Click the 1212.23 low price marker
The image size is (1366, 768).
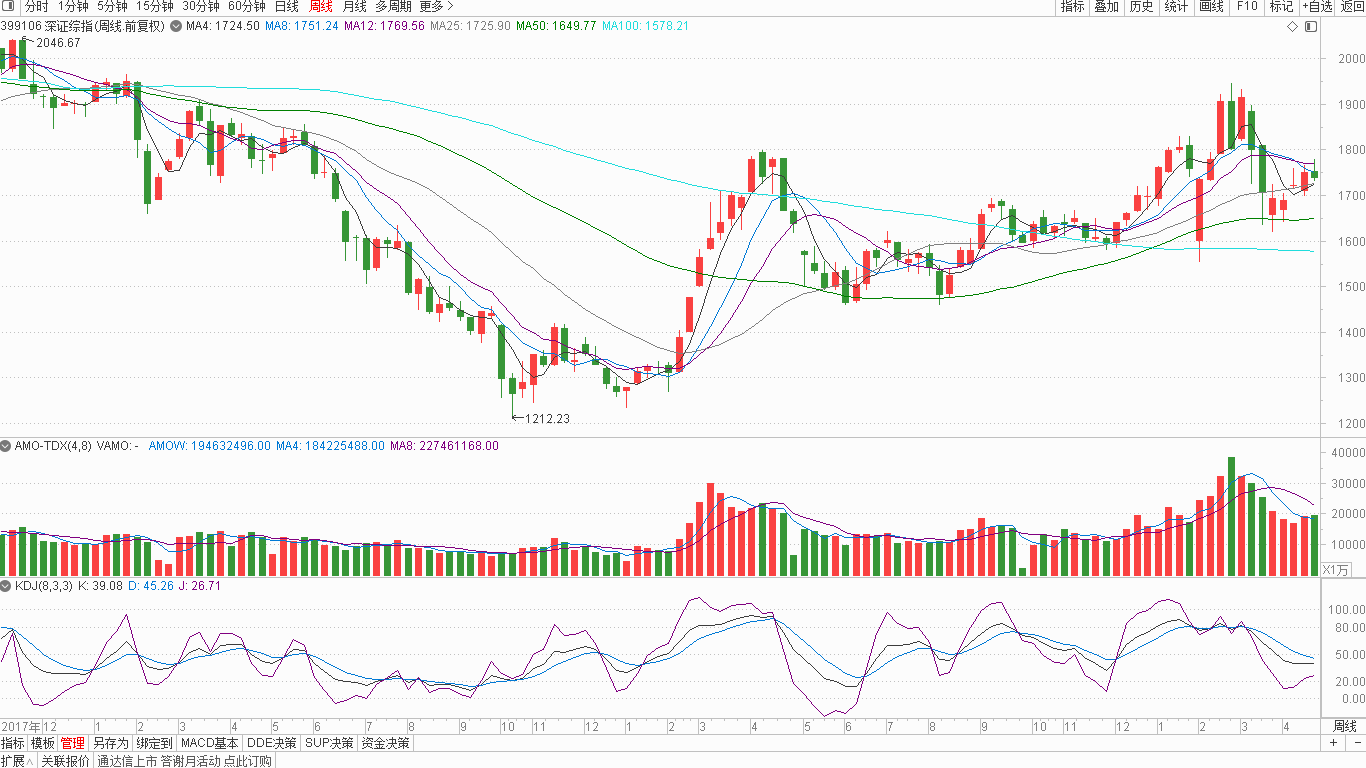pos(547,418)
